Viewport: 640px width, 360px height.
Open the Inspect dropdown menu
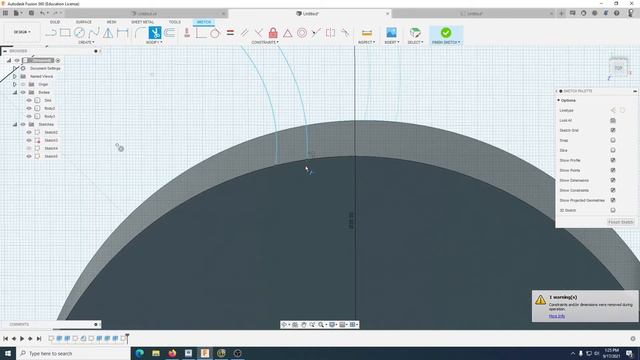[367, 42]
